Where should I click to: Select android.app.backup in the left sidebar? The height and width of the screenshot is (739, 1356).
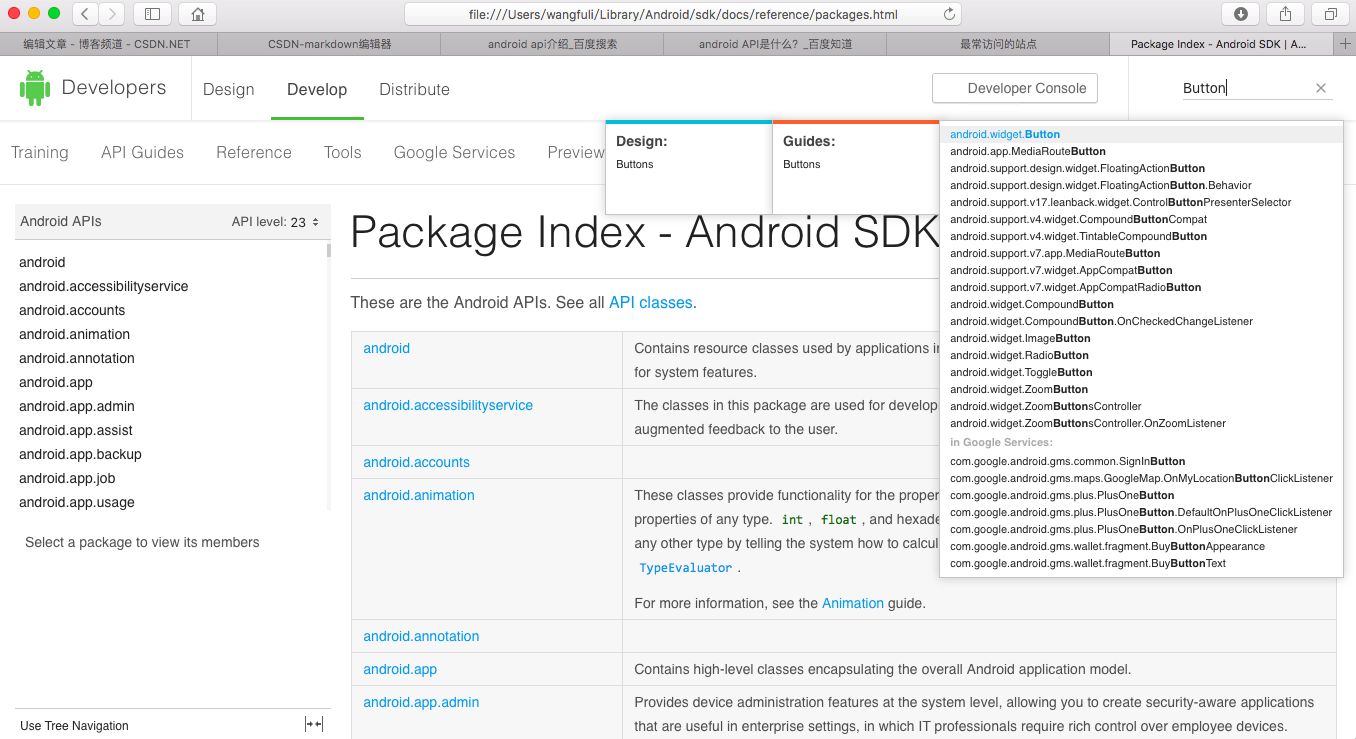click(x=80, y=454)
